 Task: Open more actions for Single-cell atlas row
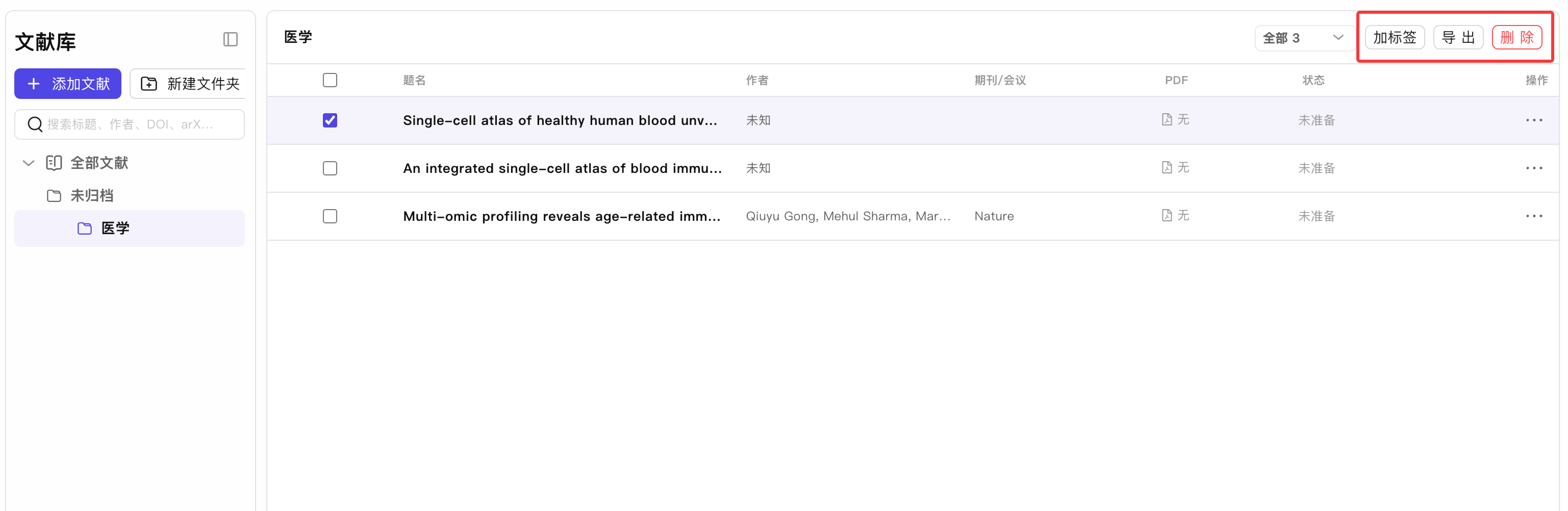1534,120
